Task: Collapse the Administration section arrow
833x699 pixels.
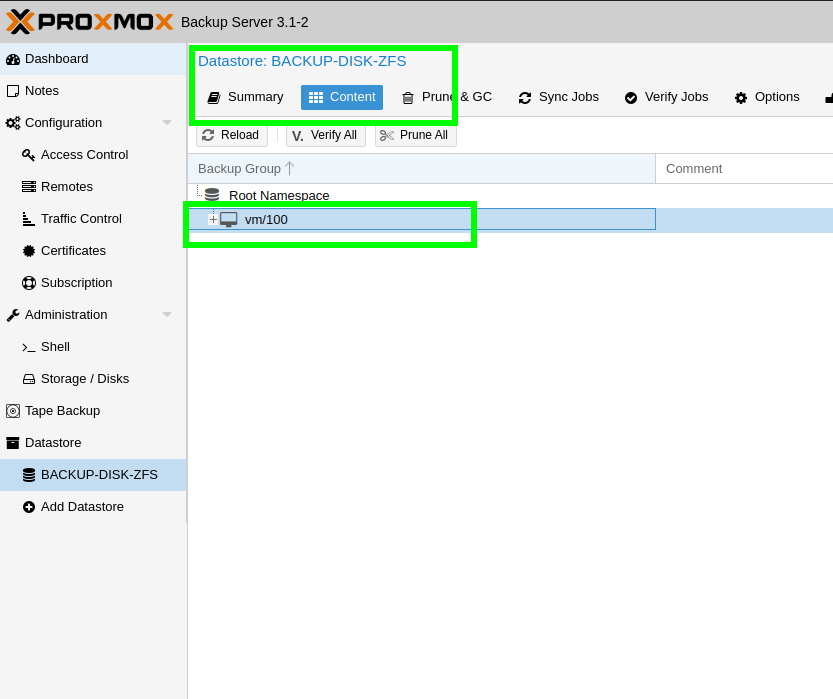Action: click(x=167, y=315)
